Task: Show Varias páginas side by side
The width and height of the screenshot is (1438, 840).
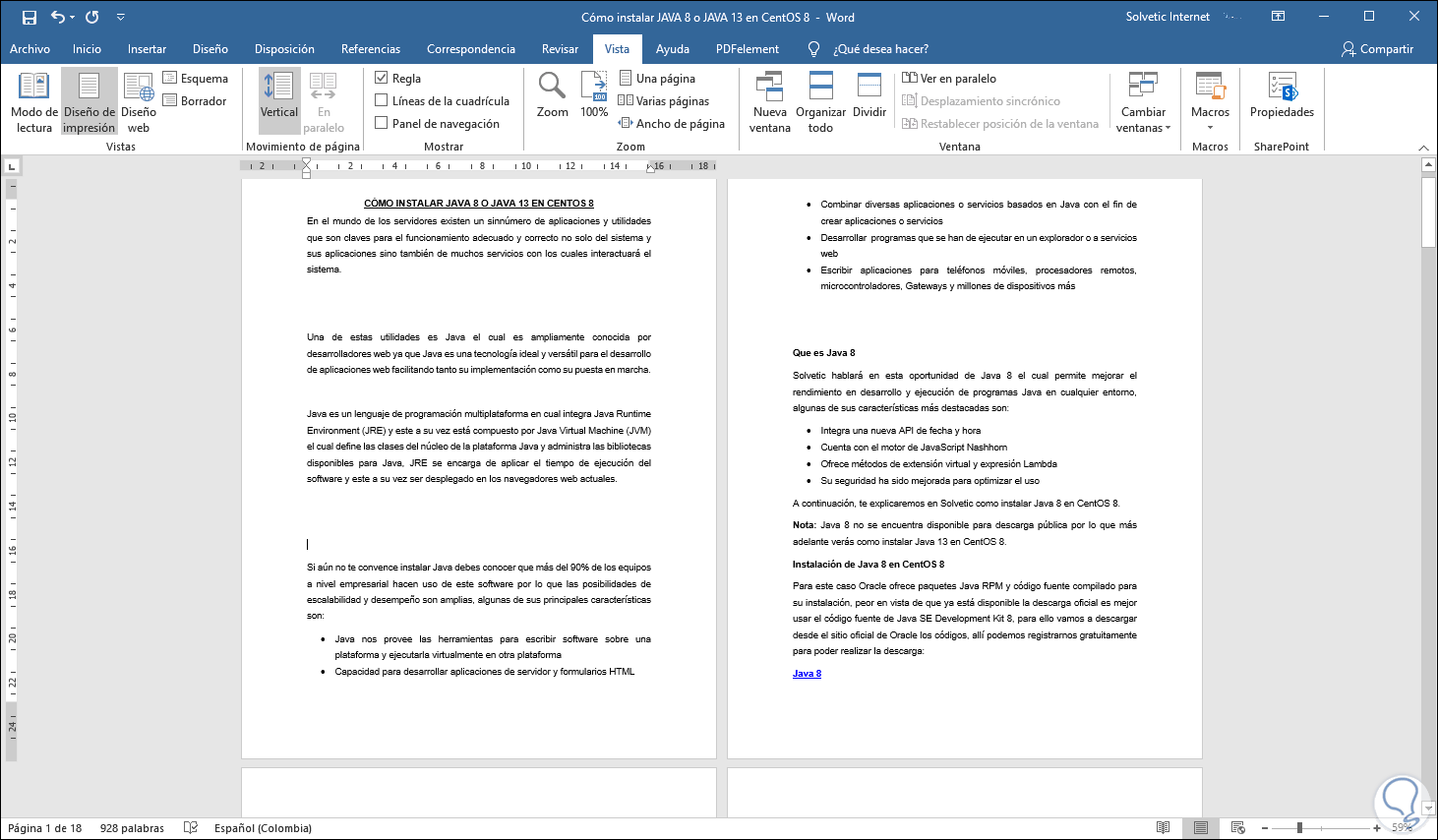Action: pos(663,101)
